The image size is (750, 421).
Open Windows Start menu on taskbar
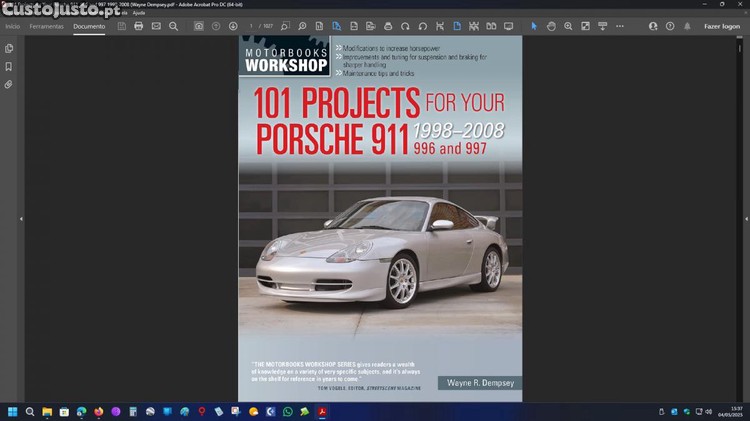pyautogui.click(x=13, y=411)
